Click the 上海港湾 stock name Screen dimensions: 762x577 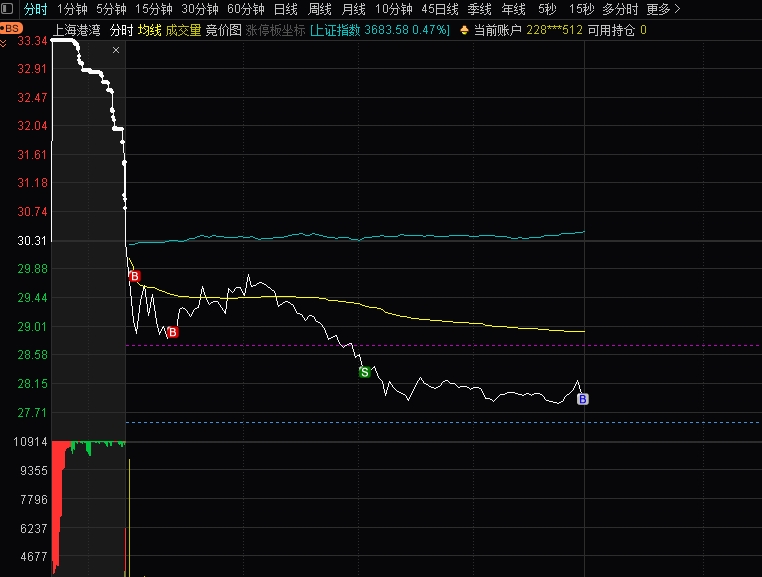[x=76, y=30]
